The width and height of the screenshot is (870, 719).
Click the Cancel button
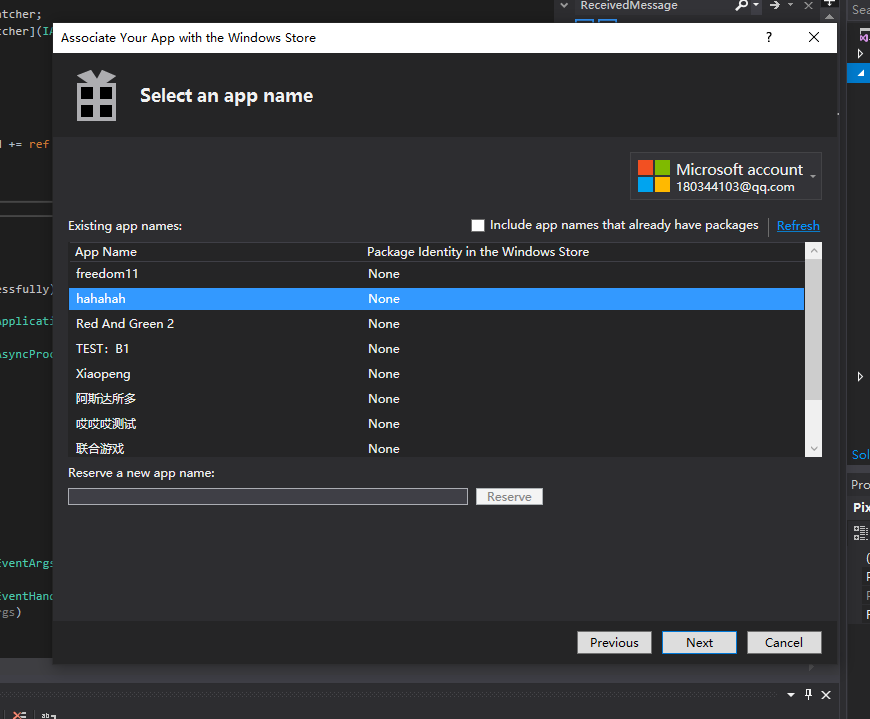point(784,642)
